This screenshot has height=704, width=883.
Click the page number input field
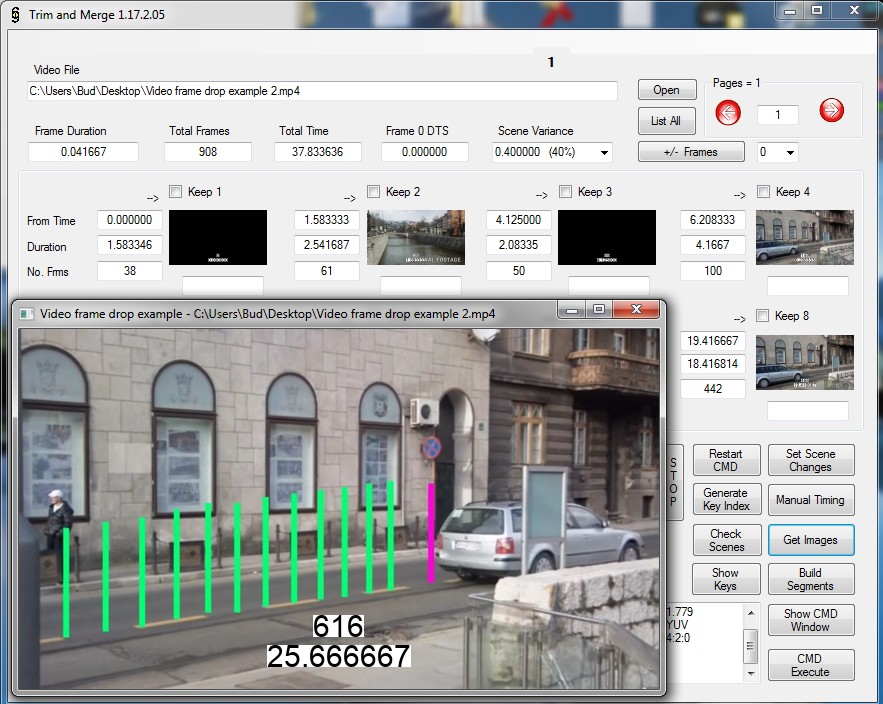pyautogui.click(x=778, y=115)
